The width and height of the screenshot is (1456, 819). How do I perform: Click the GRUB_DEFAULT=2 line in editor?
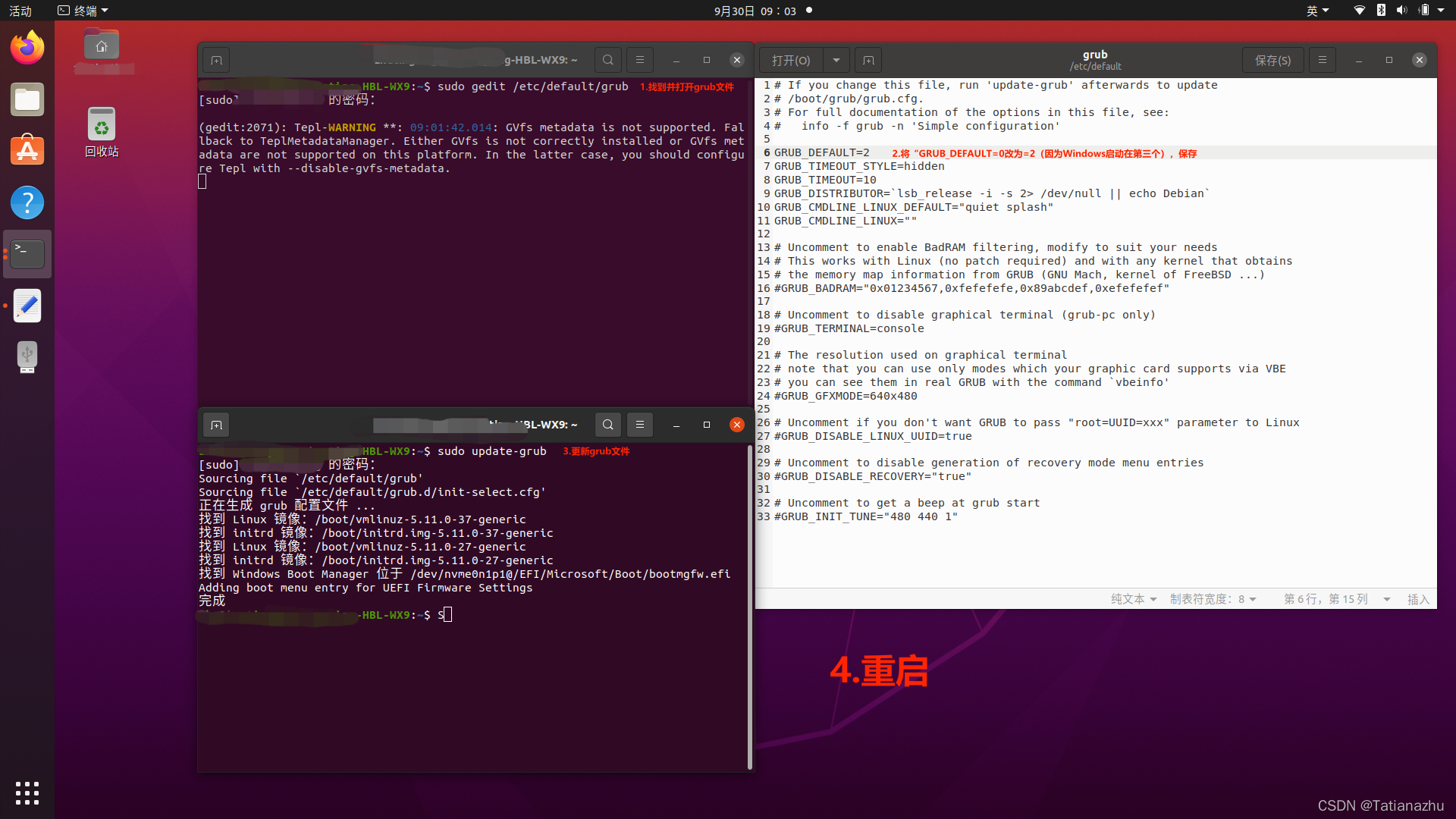click(822, 152)
